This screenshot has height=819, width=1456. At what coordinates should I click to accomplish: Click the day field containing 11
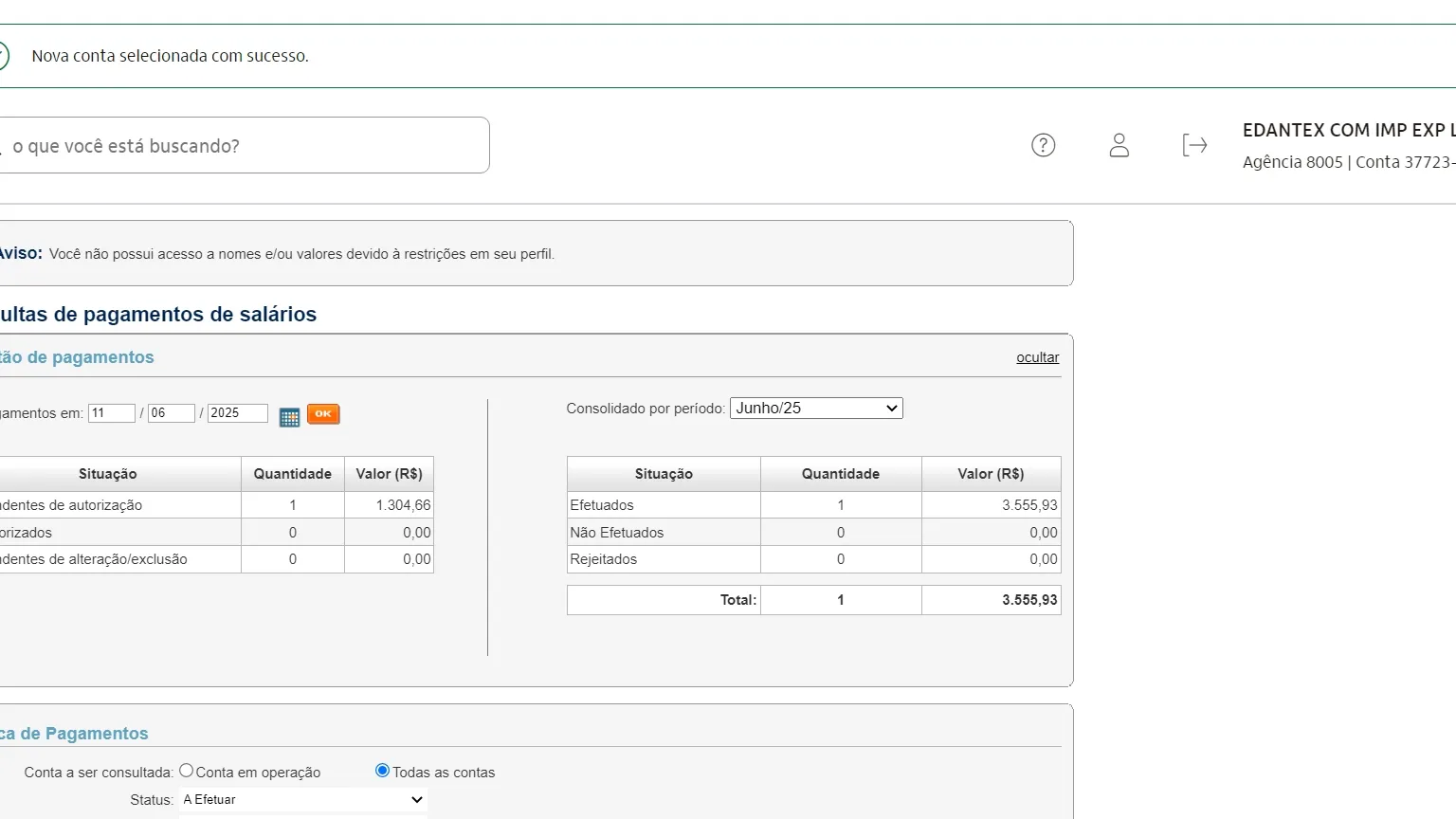point(111,413)
